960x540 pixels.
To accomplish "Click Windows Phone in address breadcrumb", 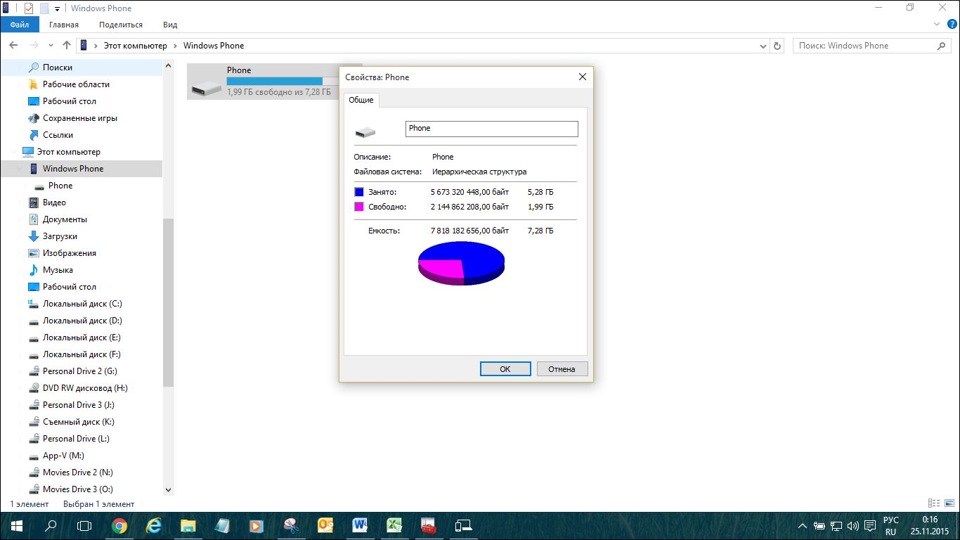I will pos(214,46).
